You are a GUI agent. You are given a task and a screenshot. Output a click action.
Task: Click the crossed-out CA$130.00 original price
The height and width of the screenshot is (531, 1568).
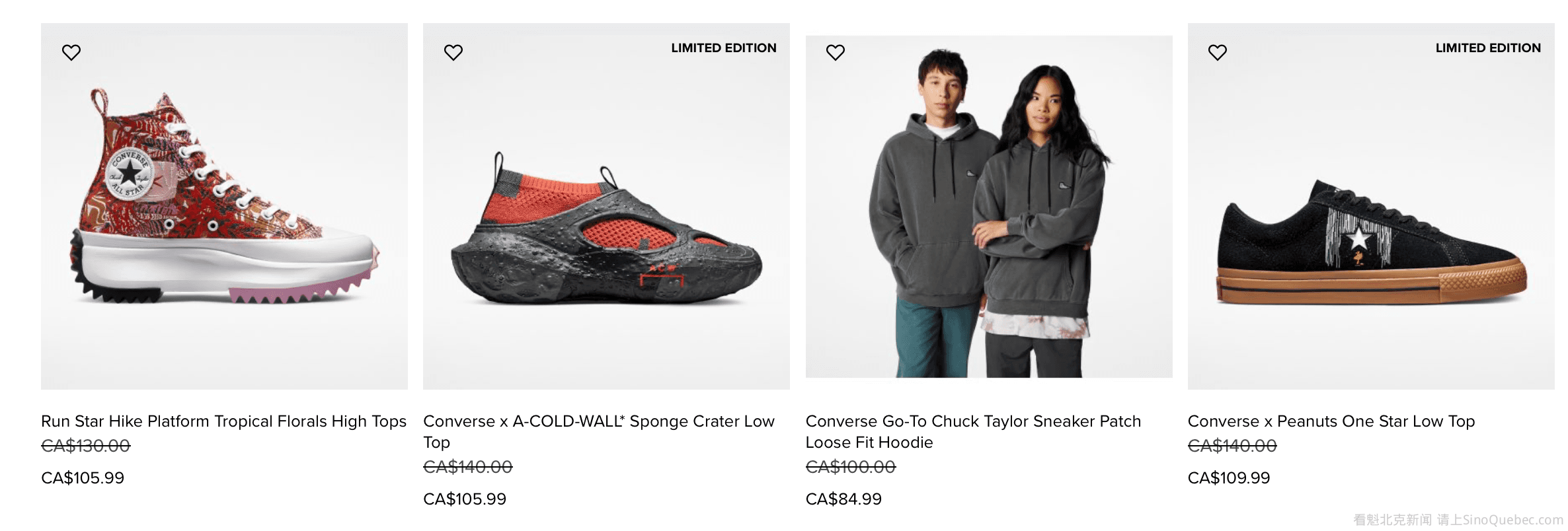click(86, 446)
